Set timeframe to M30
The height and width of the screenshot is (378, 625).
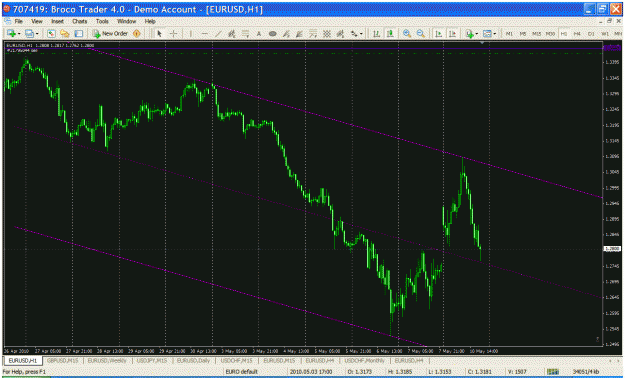click(x=550, y=34)
